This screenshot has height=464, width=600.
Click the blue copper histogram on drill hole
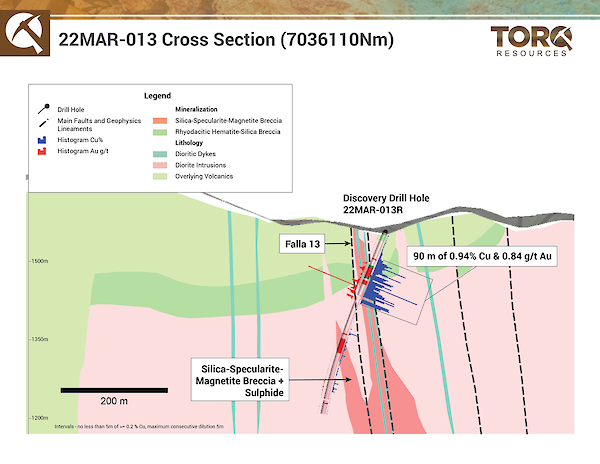click(x=383, y=288)
